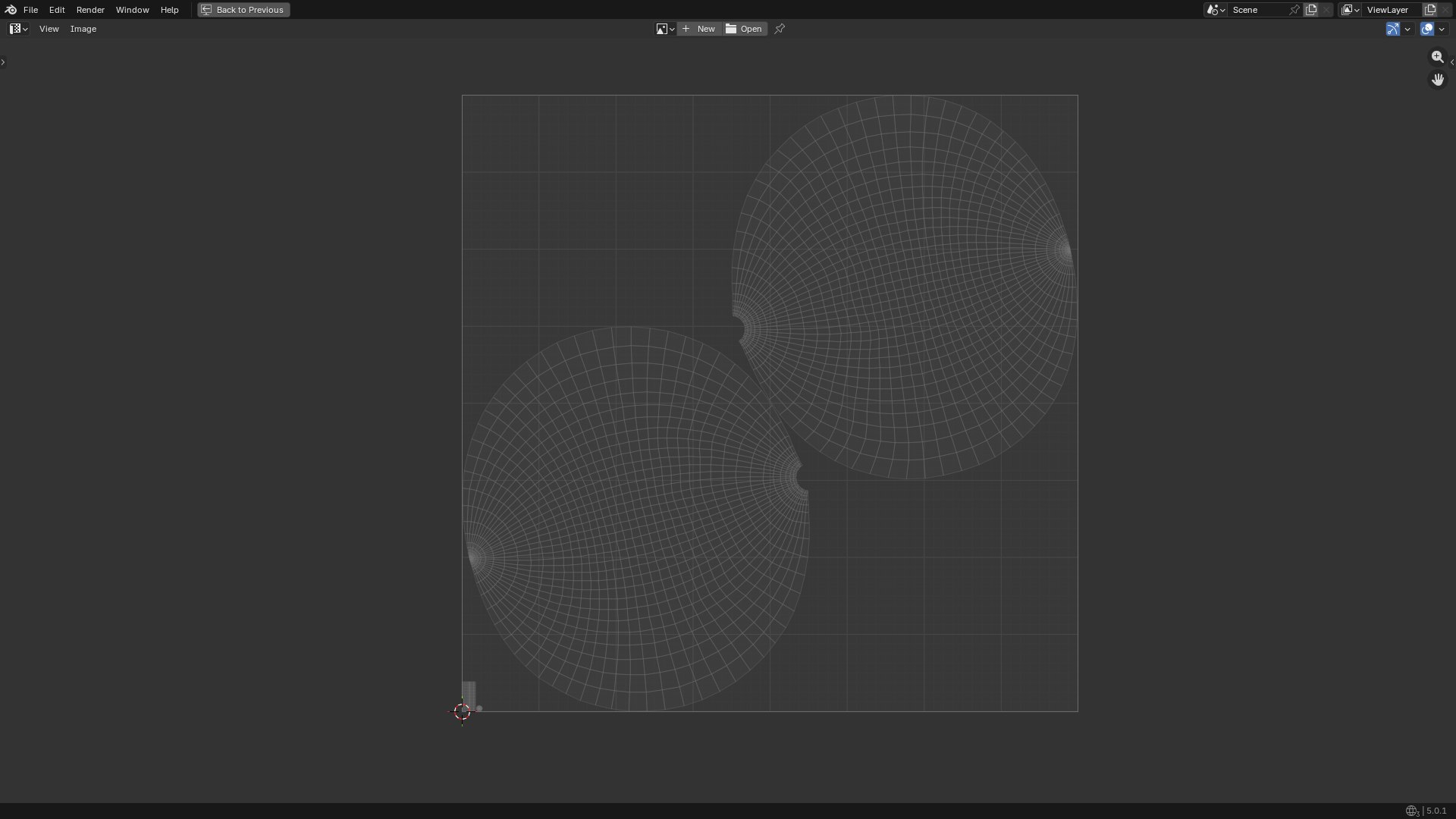Open the editor type dropdown
Viewport: 1456px width, 819px height.
pyautogui.click(x=18, y=29)
